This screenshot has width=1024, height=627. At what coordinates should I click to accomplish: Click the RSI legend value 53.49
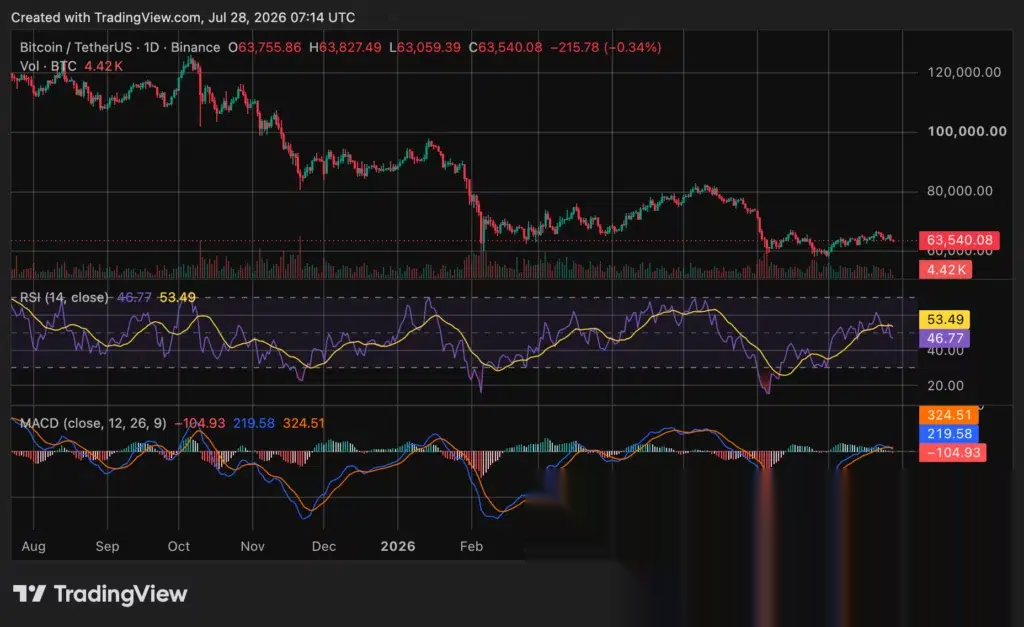178,297
